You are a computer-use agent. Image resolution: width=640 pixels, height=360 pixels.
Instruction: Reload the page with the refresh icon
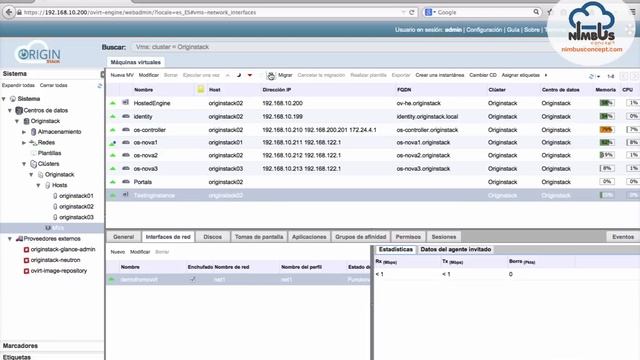[412, 12]
